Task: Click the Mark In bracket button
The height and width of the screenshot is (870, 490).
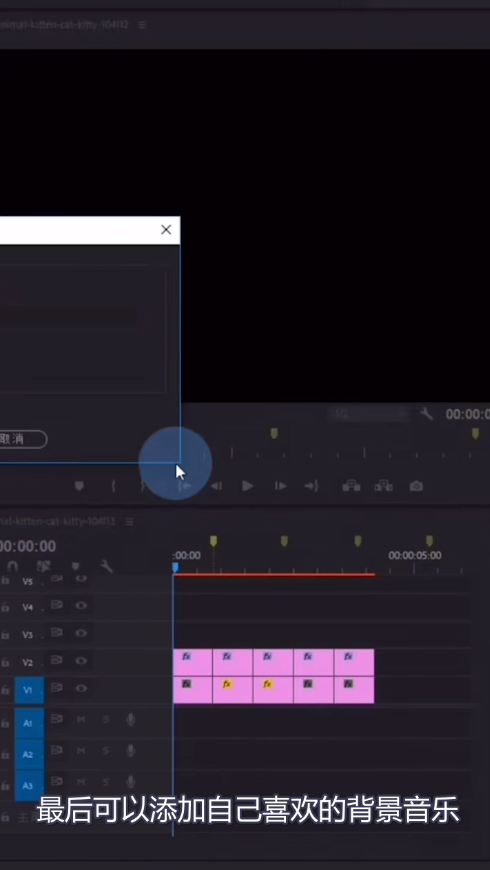Action: [x=113, y=486]
